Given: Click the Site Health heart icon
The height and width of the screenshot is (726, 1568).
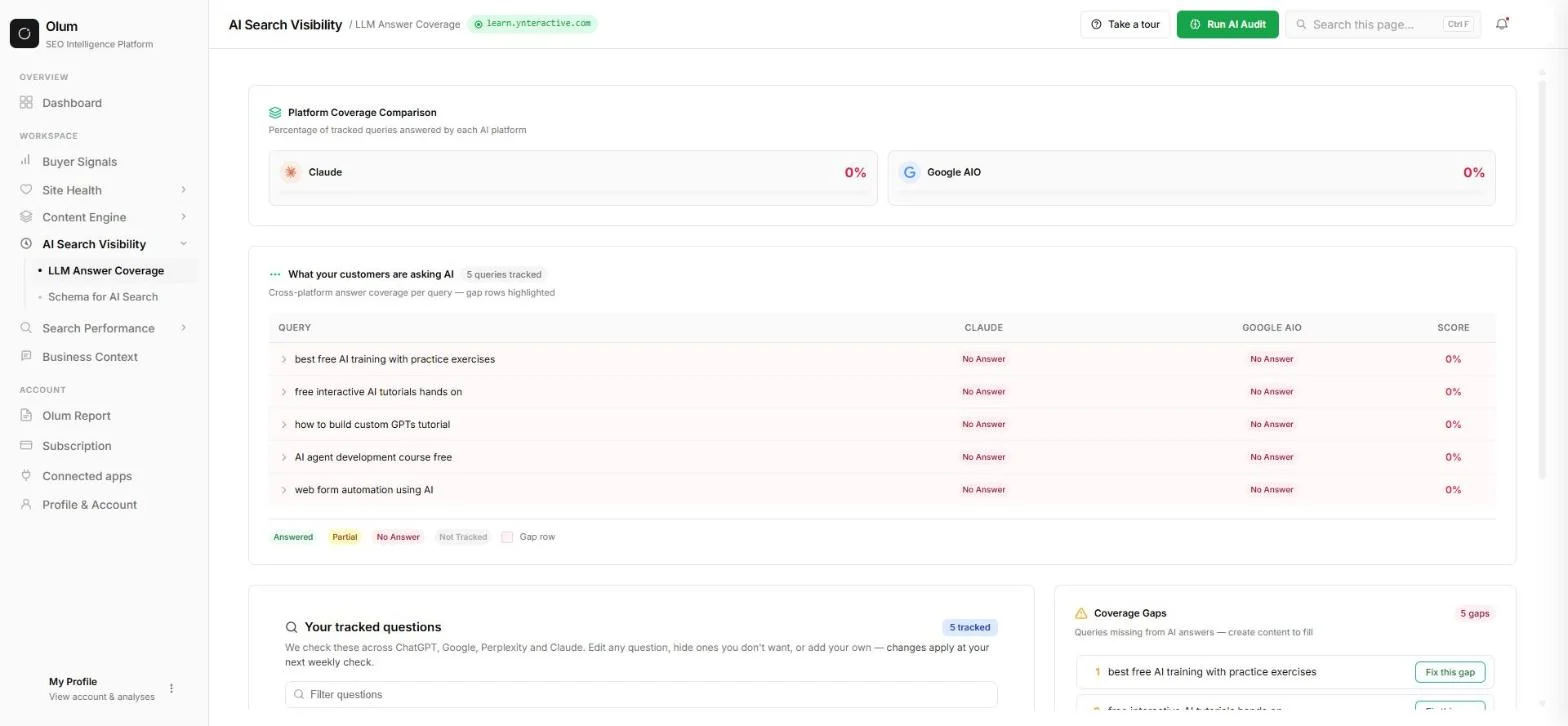Looking at the screenshot, I should point(26,190).
